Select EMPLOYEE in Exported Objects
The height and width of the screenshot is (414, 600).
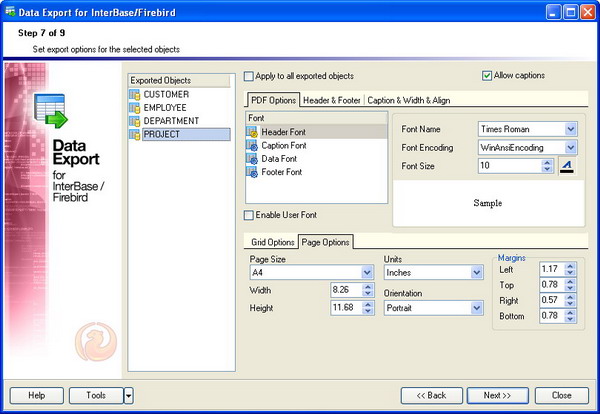tap(165, 108)
